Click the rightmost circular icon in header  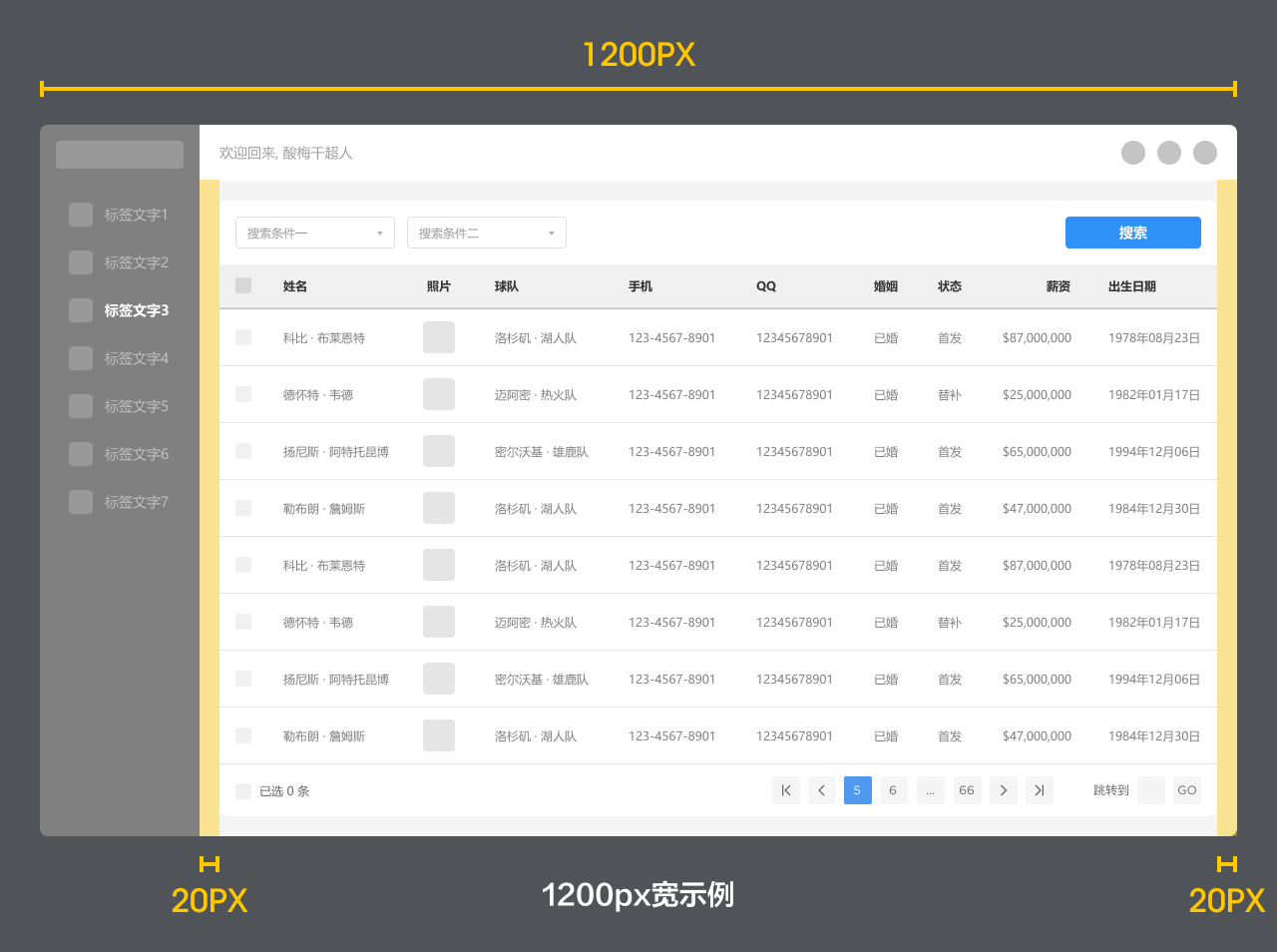coord(1205,153)
